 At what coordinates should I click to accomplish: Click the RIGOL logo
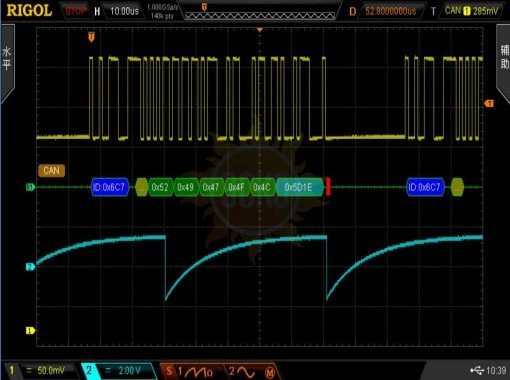29,11
